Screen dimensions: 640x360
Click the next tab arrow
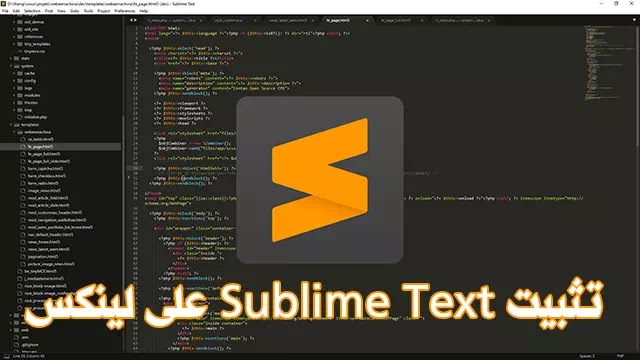(x=136, y=20)
